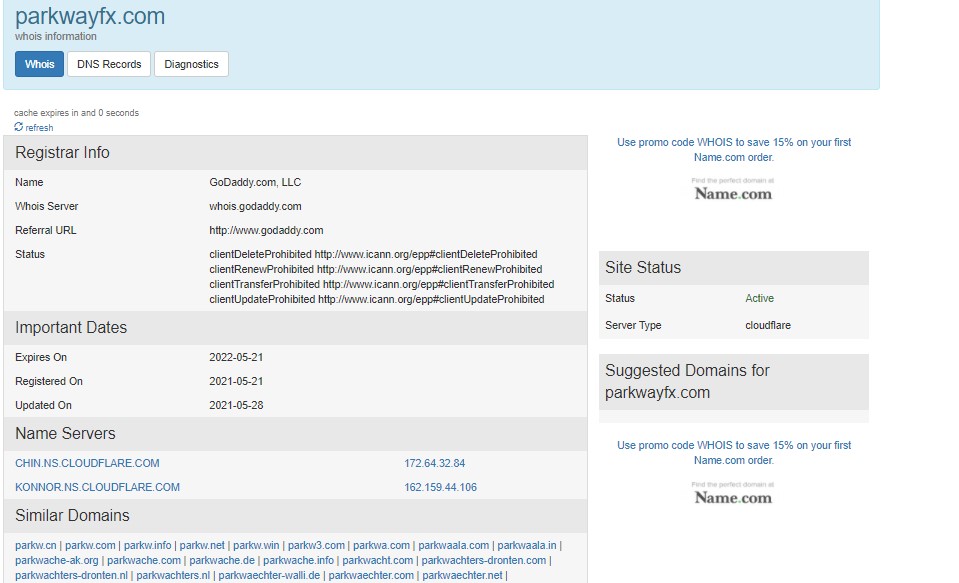Click the IP address 172.64.32.84
This screenshot has height=583, width=959.
[434, 463]
